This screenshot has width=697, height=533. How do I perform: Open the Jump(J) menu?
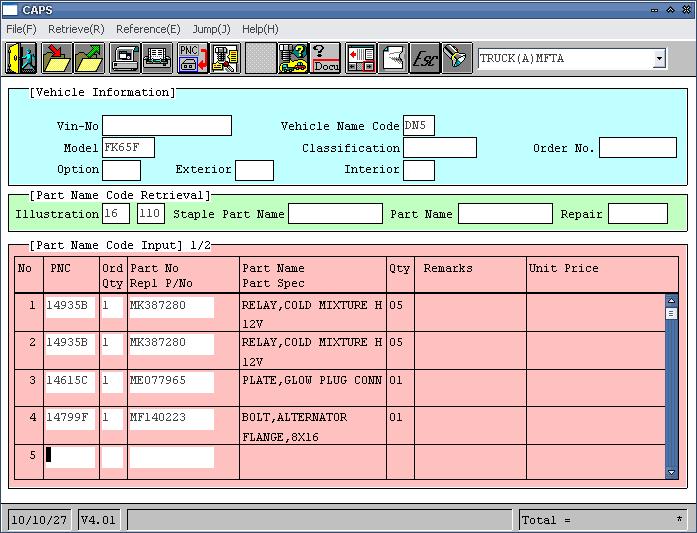(x=211, y=29)
